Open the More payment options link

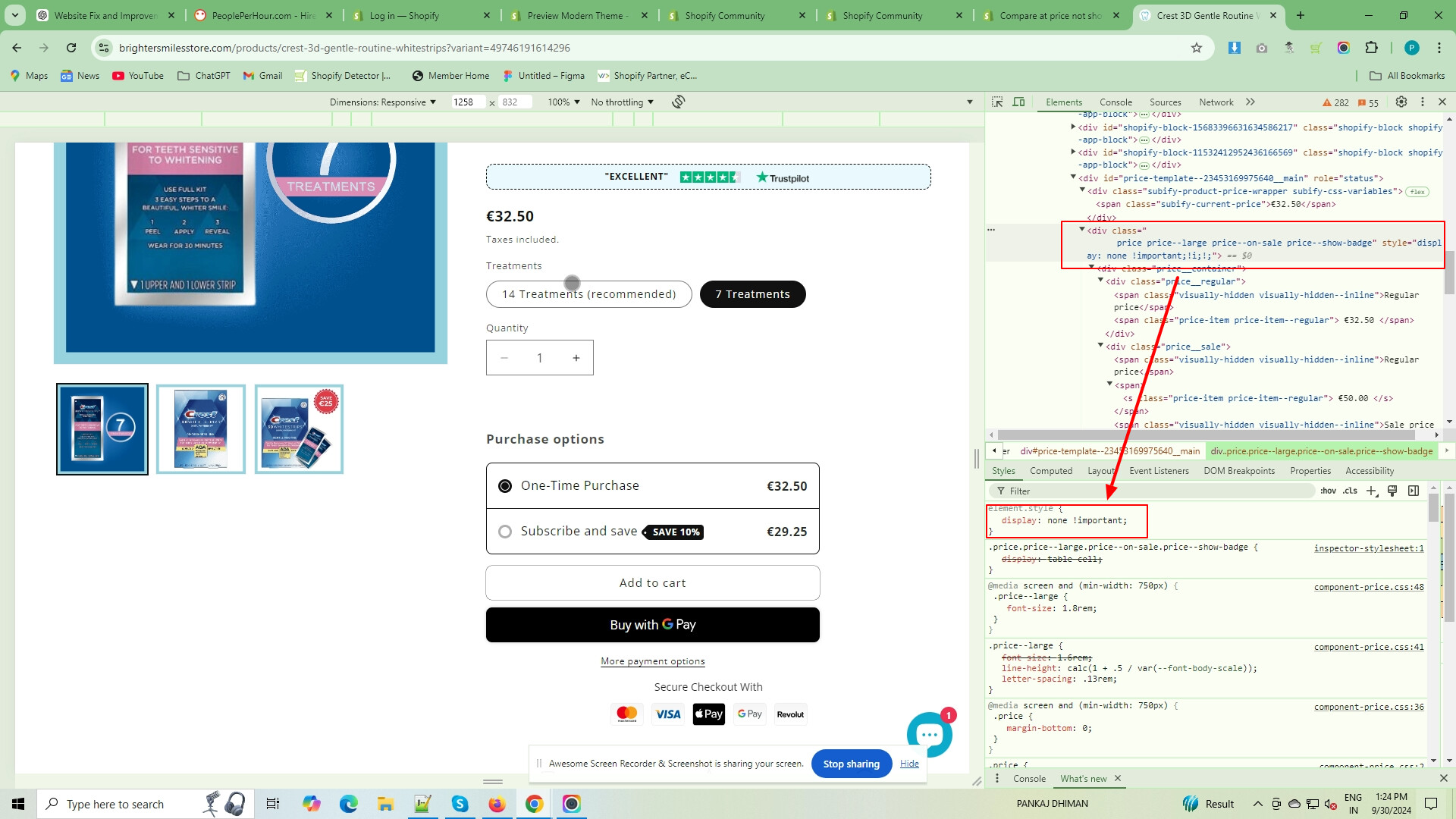(652, 661)
